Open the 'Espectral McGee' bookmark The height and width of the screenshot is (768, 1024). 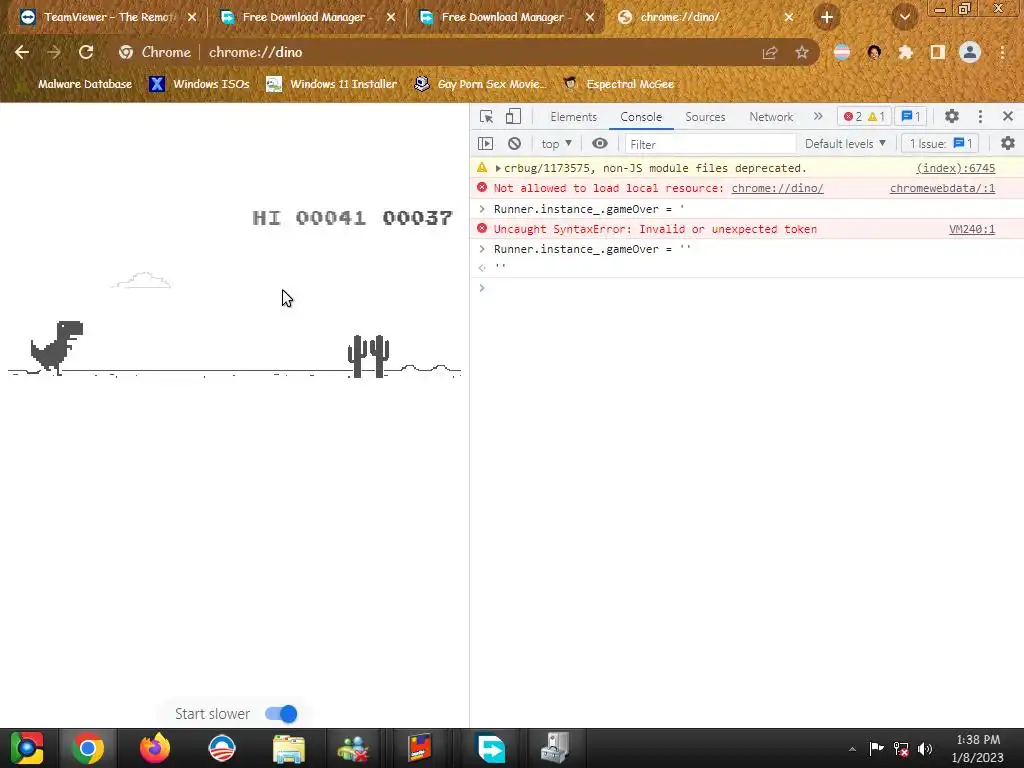618,84
